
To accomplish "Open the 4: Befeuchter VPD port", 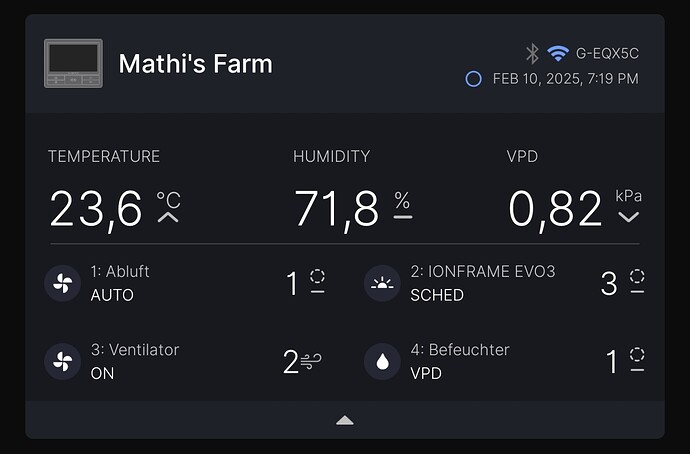I will pyautogui.click(x=505, y=362).
